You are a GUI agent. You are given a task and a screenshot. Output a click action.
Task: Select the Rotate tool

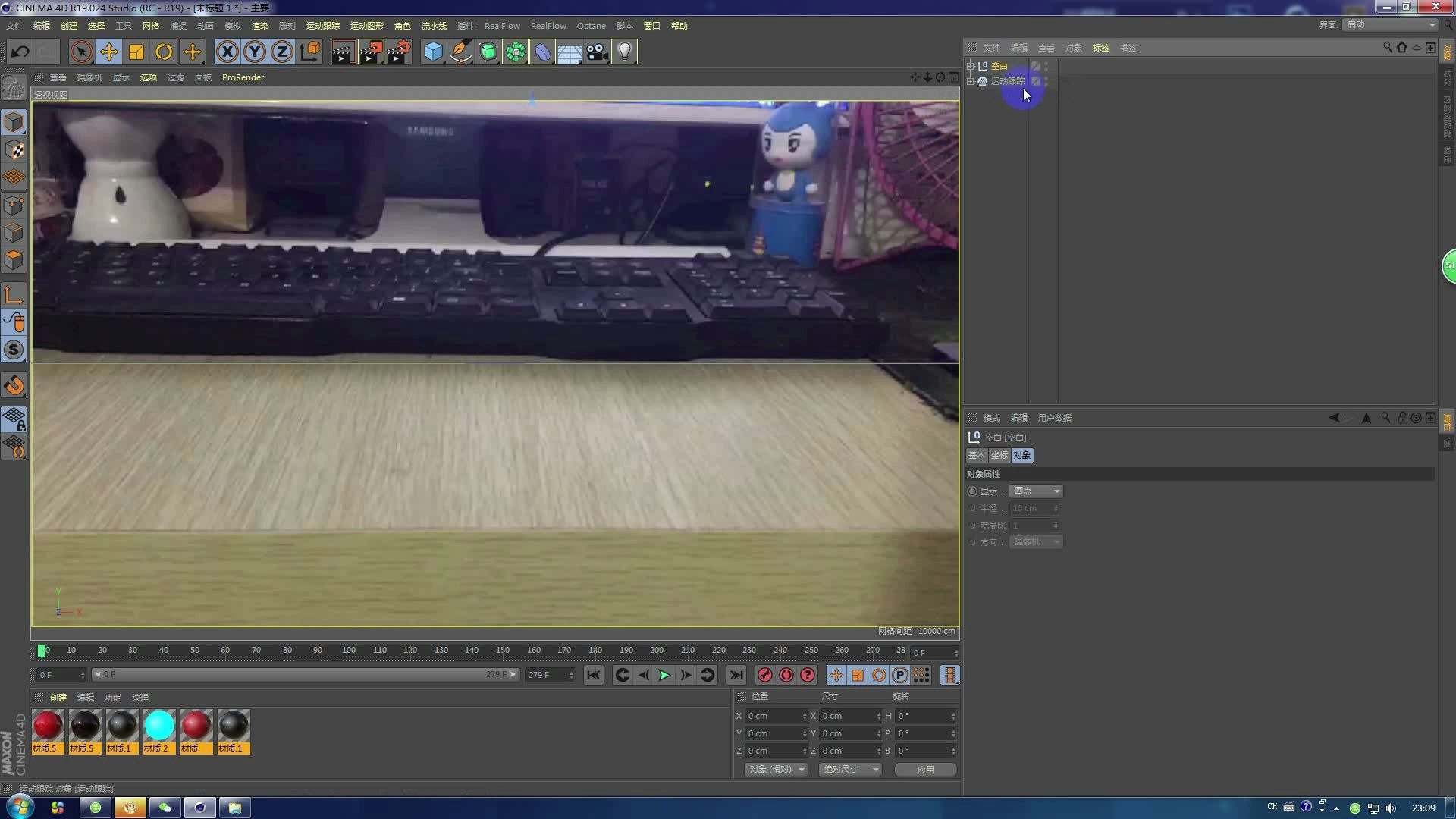[164, 52]
